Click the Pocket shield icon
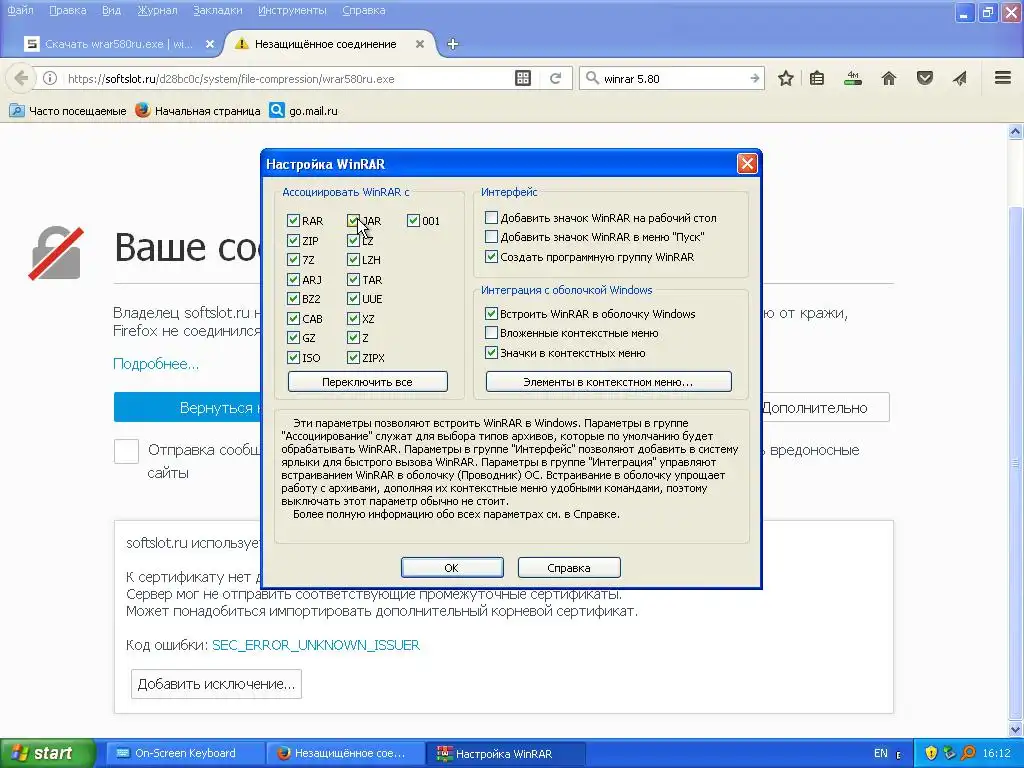The image size is (1024, 768). (925, 78)
